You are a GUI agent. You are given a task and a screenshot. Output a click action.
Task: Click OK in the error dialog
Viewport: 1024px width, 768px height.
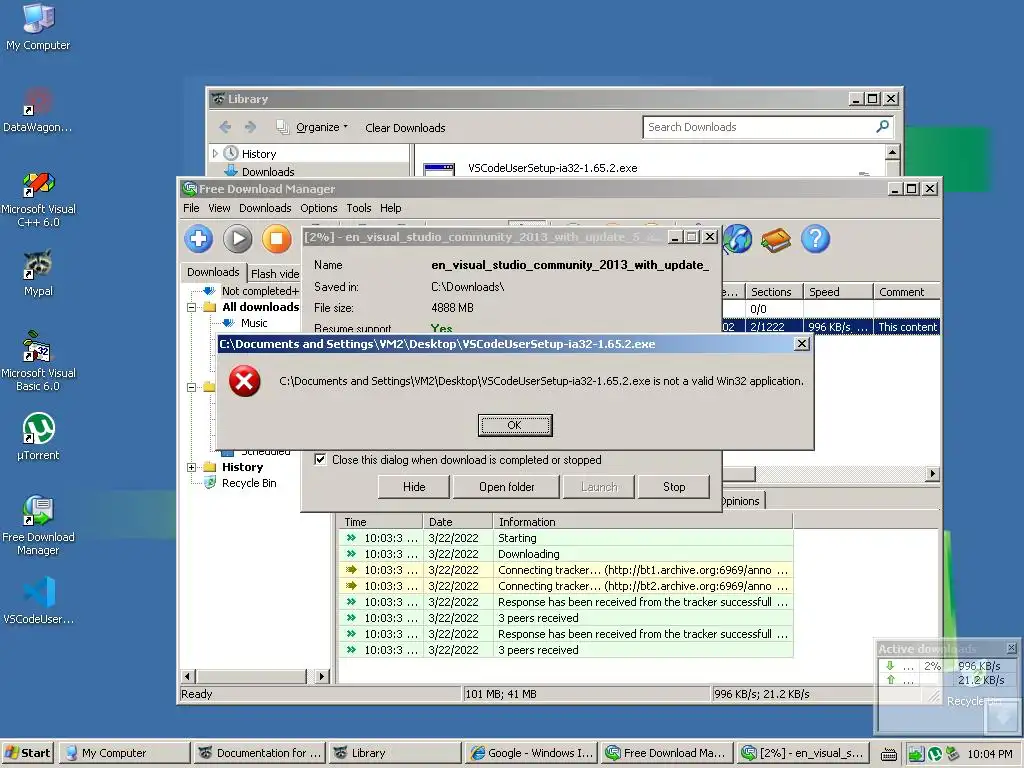click(515, 425)
